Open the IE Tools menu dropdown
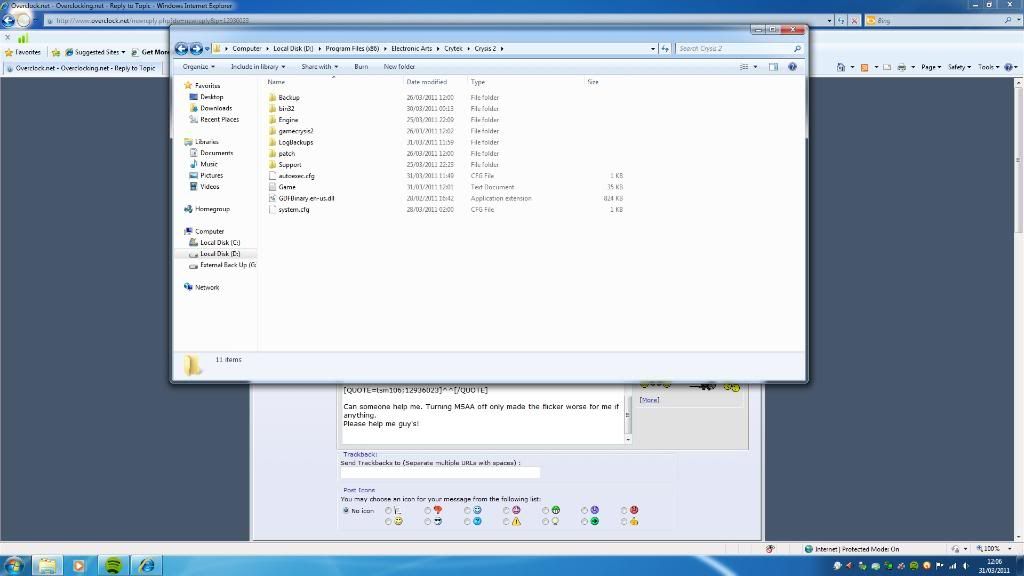This screenshot has height=576, width=1024. (x=989, y=67)
